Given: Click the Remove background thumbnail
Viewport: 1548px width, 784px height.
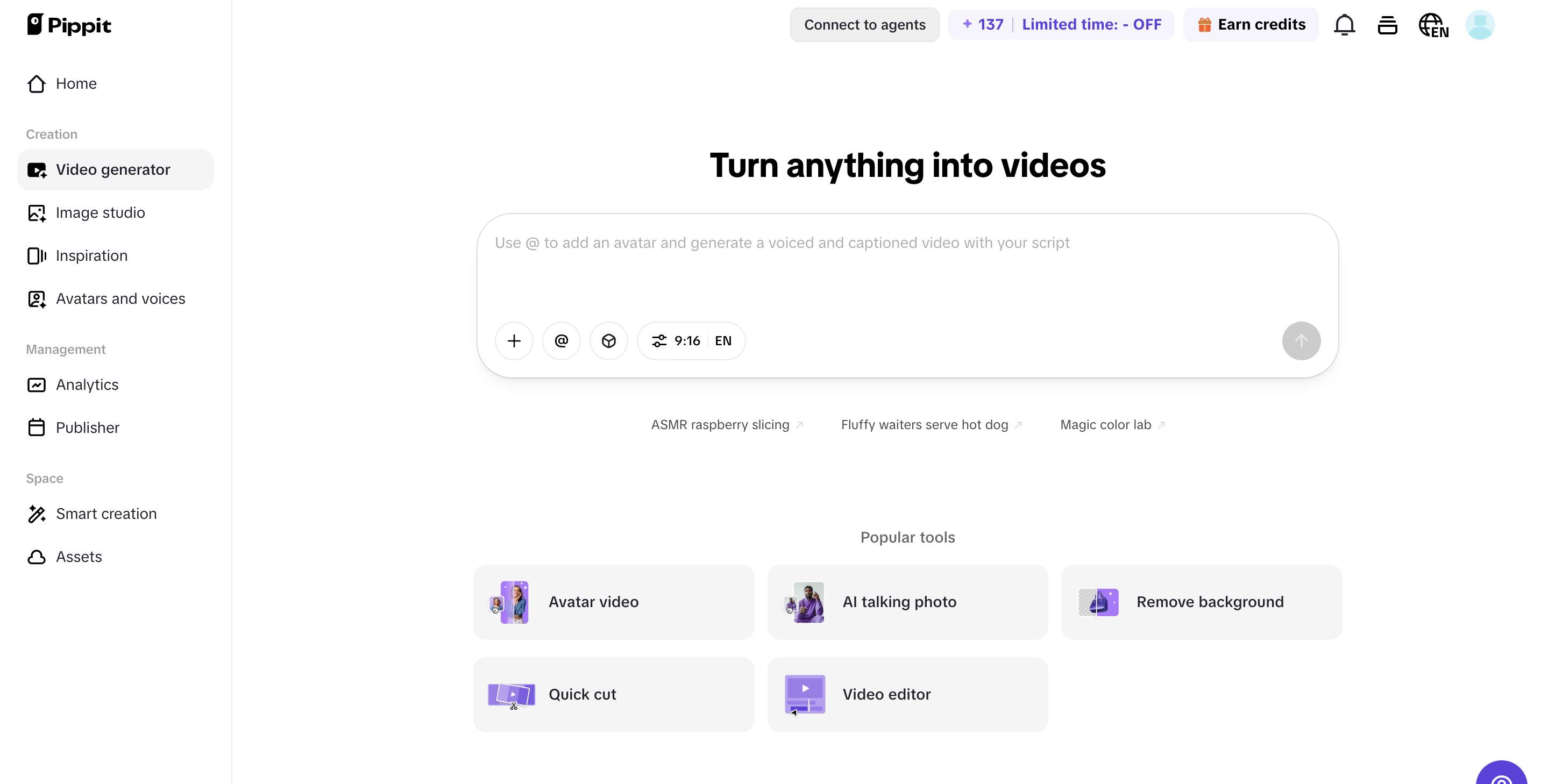Looking at the screenshot, I should pyautogui.click(x=1098, y=602).
